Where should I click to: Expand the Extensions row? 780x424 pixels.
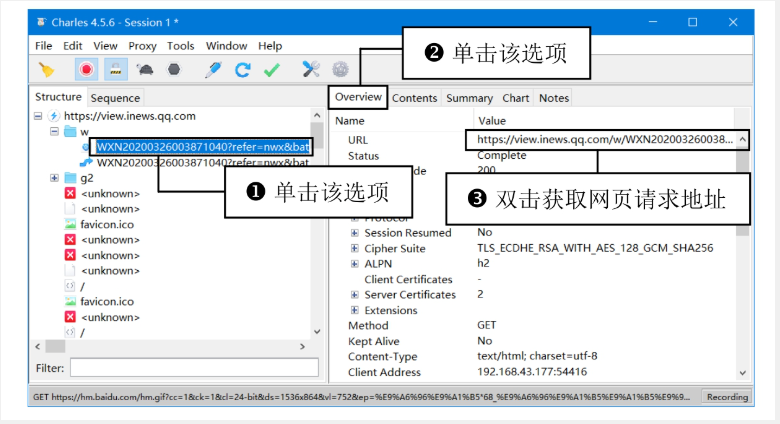(x=354, y=310)
